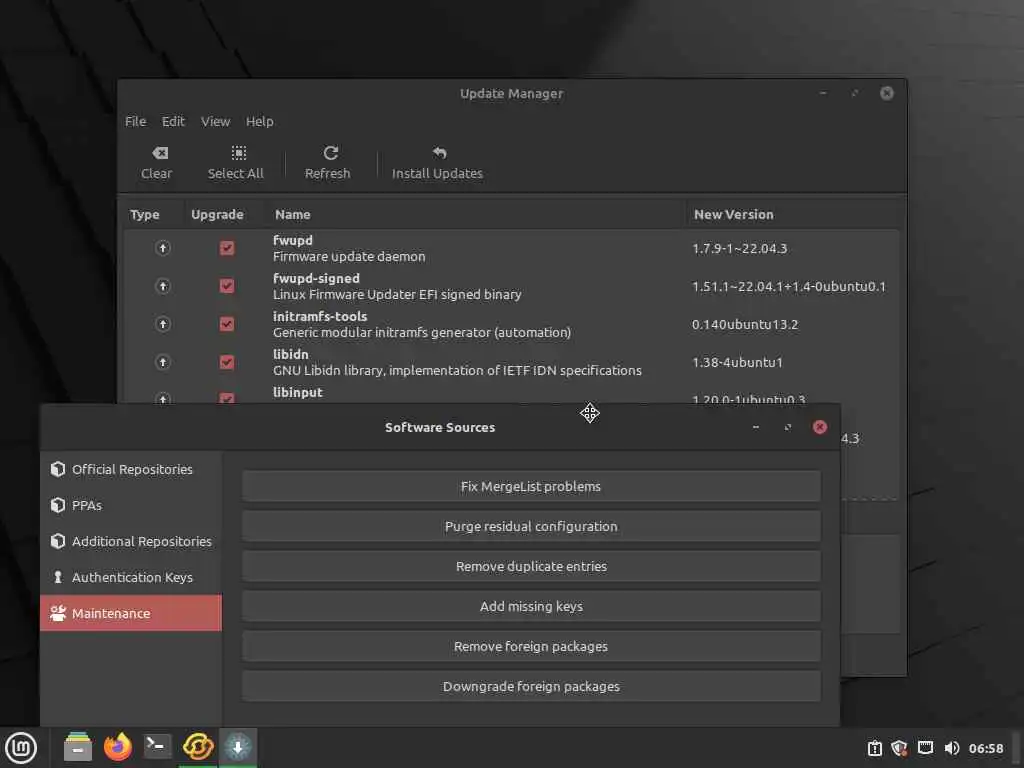Open the Help menu in Update Manager
This screenshot has width=1024, height=768.
[259, 121]
